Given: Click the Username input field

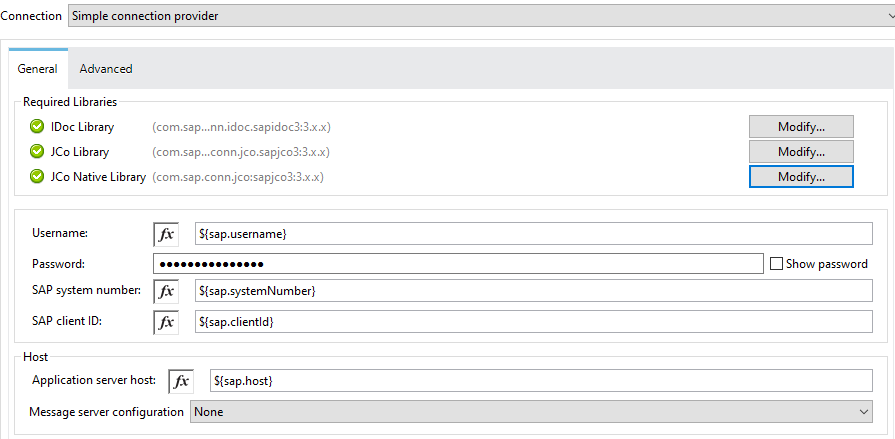Looking at the screenshot, I should tap(530, 234).
